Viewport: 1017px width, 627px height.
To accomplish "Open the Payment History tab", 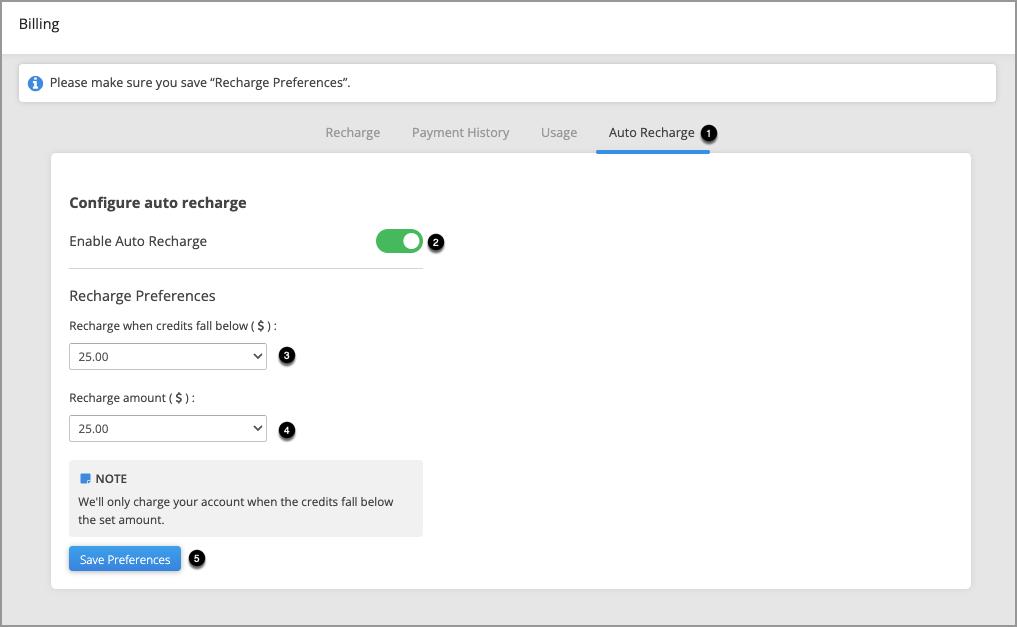I will [461, 132].
